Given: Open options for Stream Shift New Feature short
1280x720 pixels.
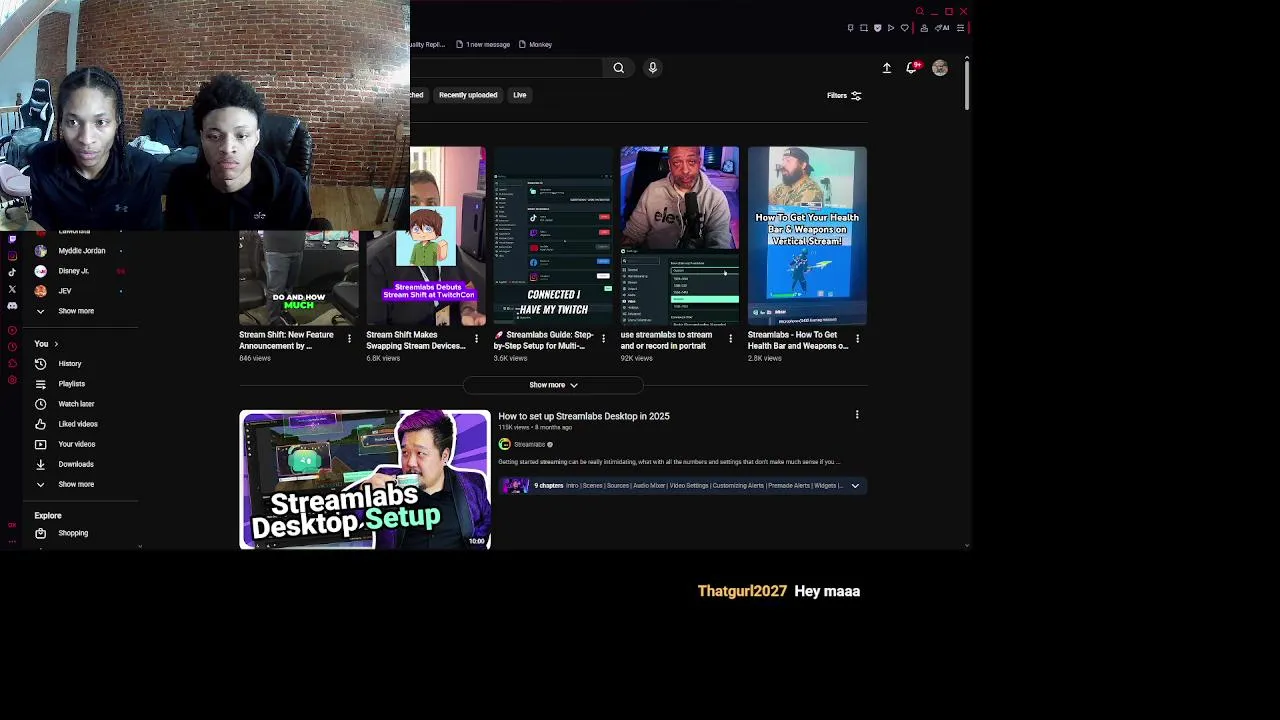Looking at the screenshot, I should pos(349,339).
